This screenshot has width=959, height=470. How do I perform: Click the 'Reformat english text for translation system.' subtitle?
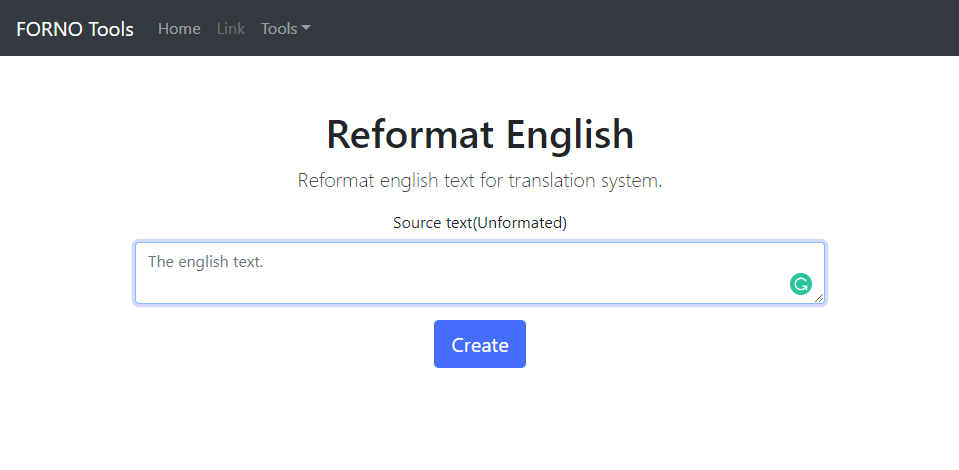480,181
